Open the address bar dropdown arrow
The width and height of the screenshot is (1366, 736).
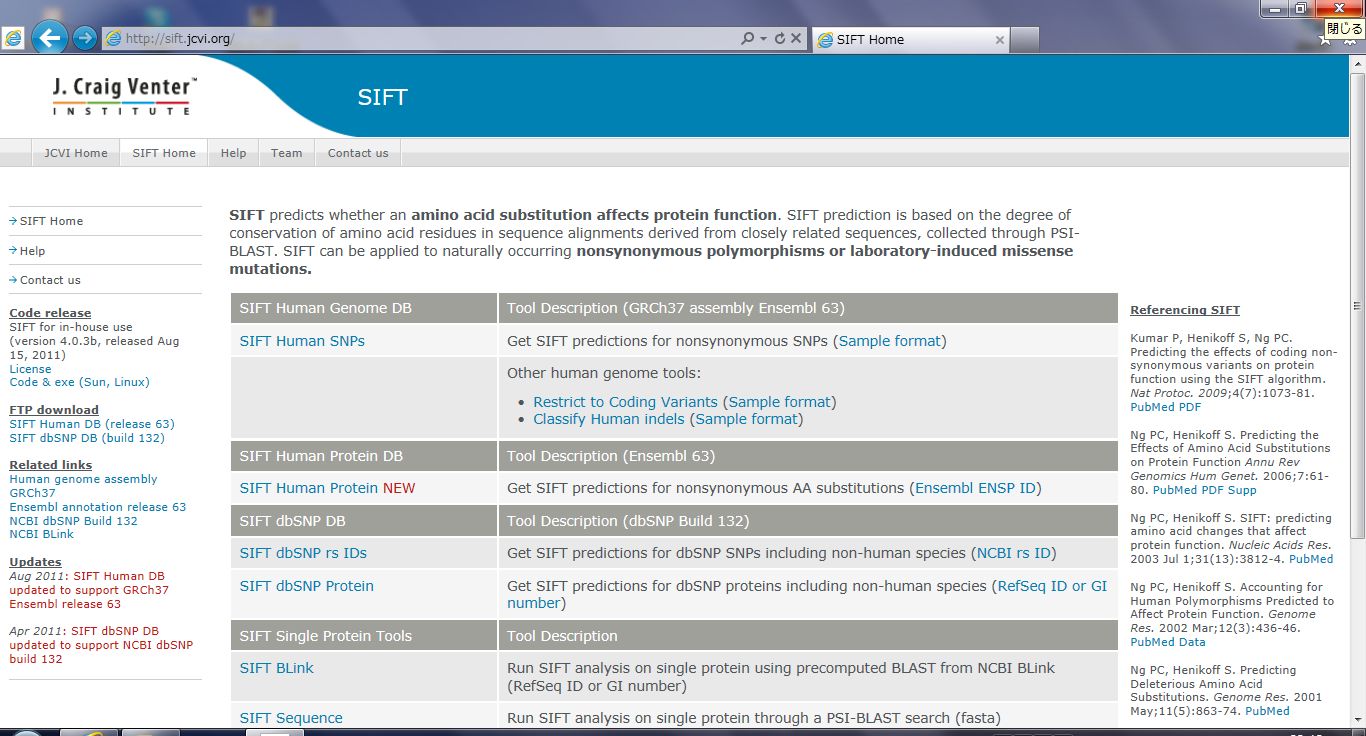pos(763,38)
